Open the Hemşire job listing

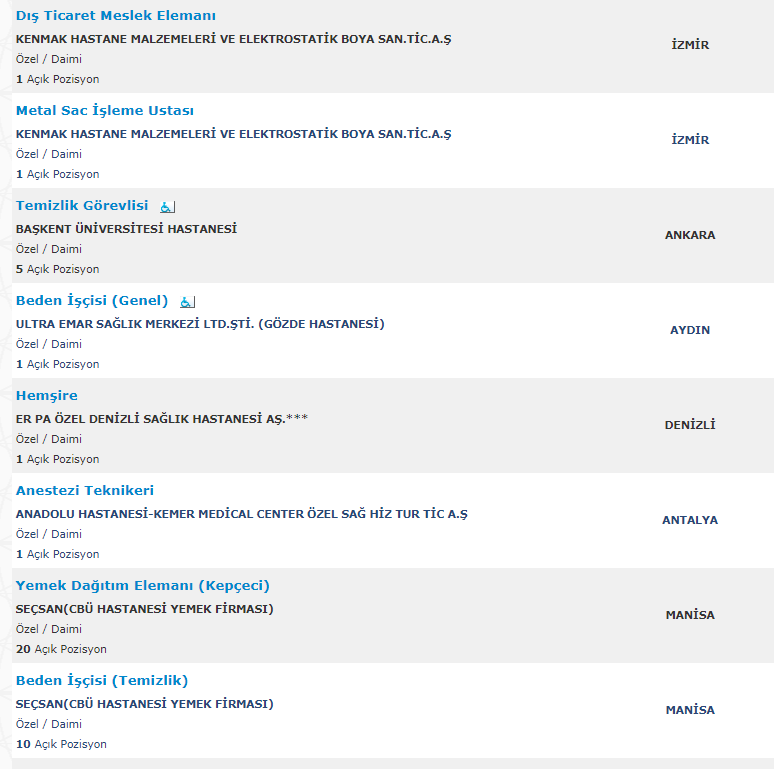(x=47, y=395)
